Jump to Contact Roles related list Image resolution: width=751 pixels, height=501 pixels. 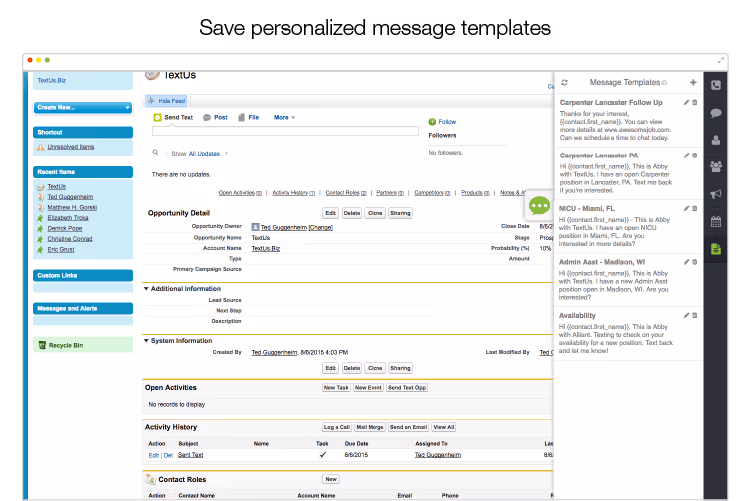346,193
